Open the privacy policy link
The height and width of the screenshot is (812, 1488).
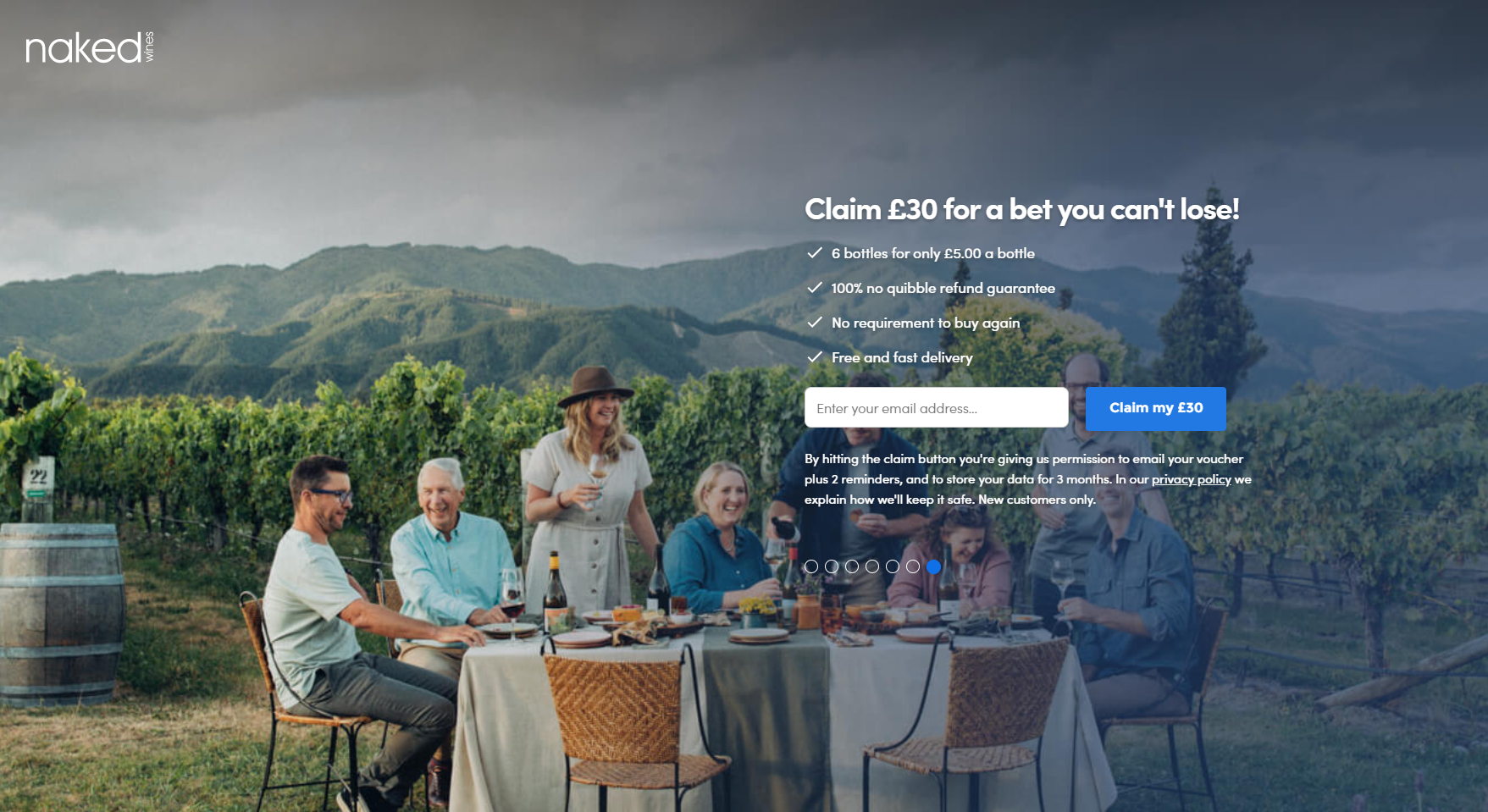1191,479
